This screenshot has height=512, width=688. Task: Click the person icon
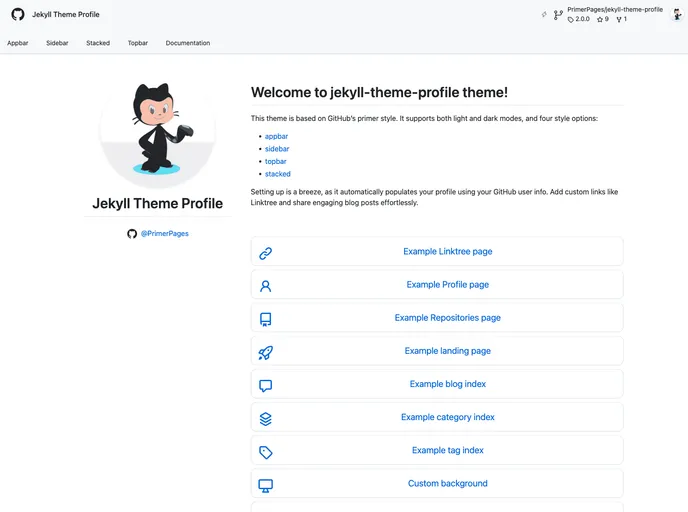click(x=265, y=286)
